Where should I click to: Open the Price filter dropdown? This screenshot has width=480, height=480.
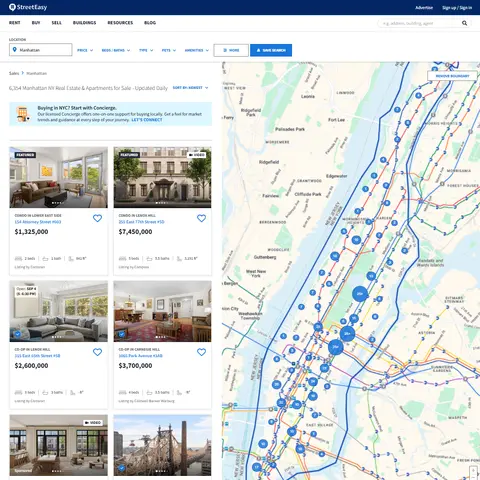click(85, 50)
